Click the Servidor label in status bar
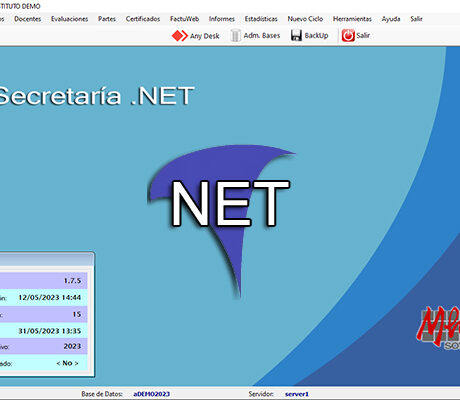Viewport: 460px width, 400px height. pos(261,394)
